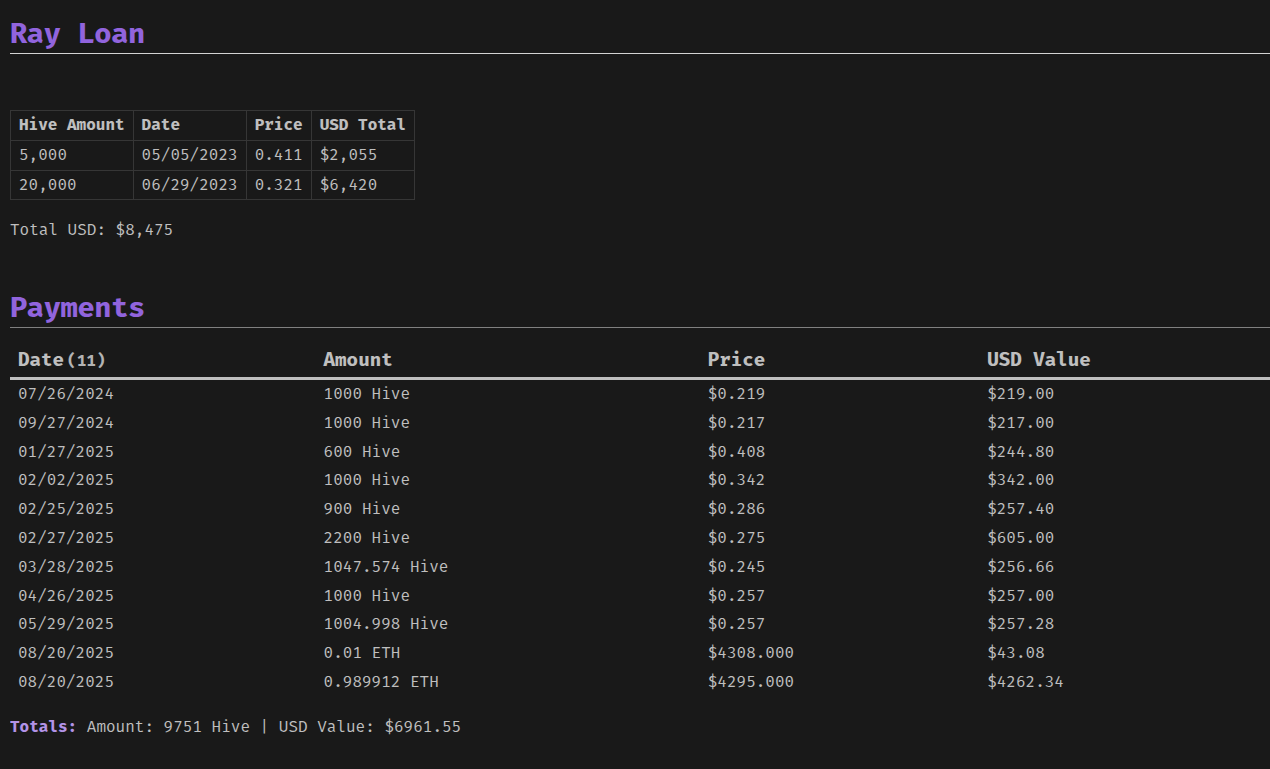
Task: Select the 20,000 Hive amount cell
Action: 47,185
